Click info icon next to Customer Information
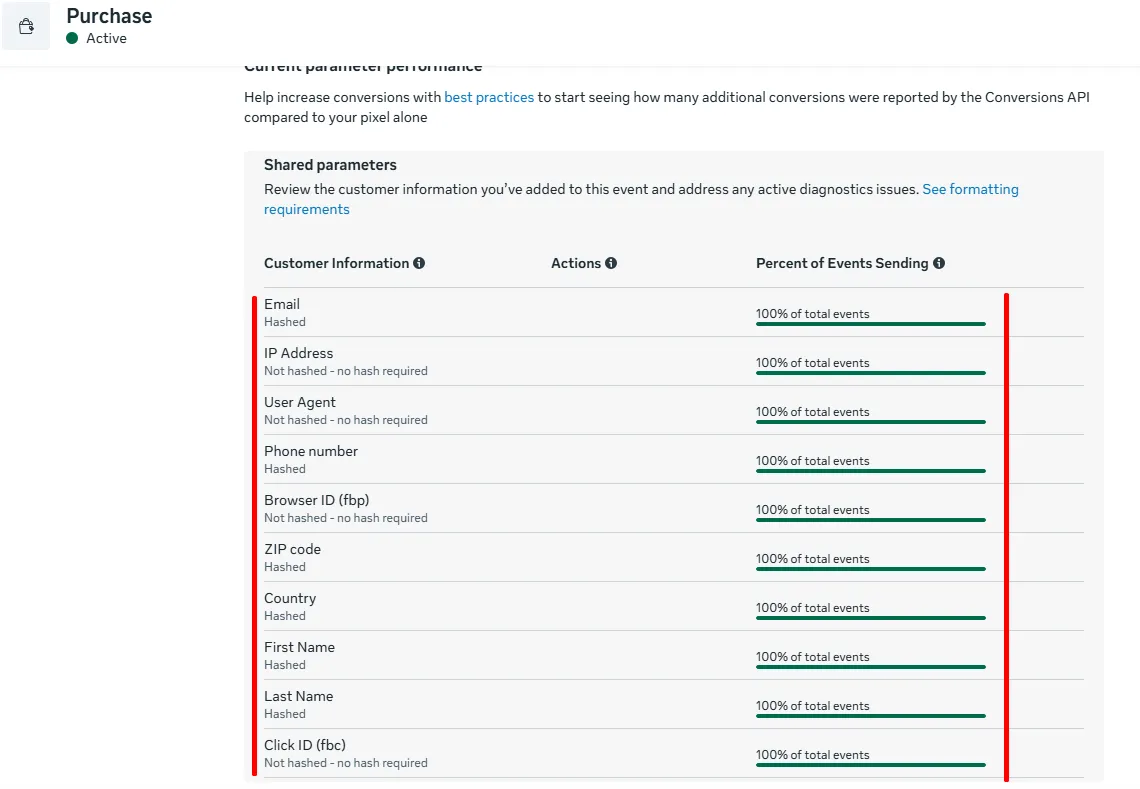Viewport: 1140px width, 789px height. coord(419,263)
